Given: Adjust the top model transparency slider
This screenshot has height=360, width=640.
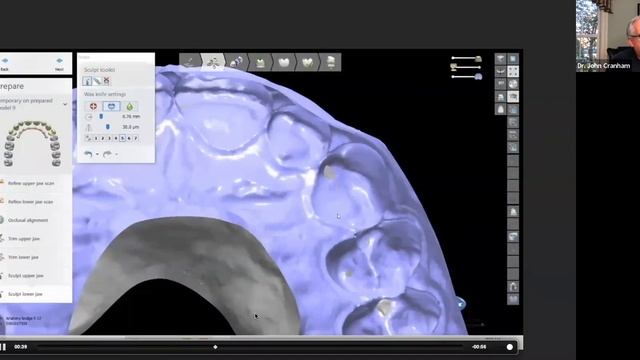Looking at the screenshot, I should coord(478,59).
